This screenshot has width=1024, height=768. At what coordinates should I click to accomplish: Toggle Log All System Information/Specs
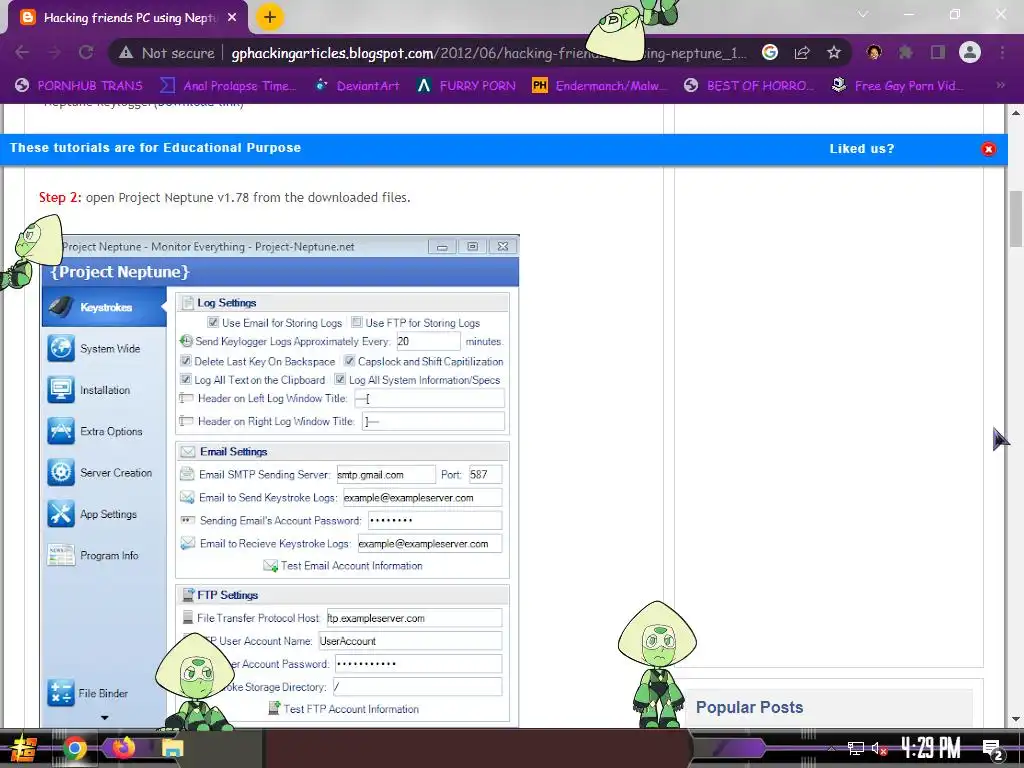340,379
